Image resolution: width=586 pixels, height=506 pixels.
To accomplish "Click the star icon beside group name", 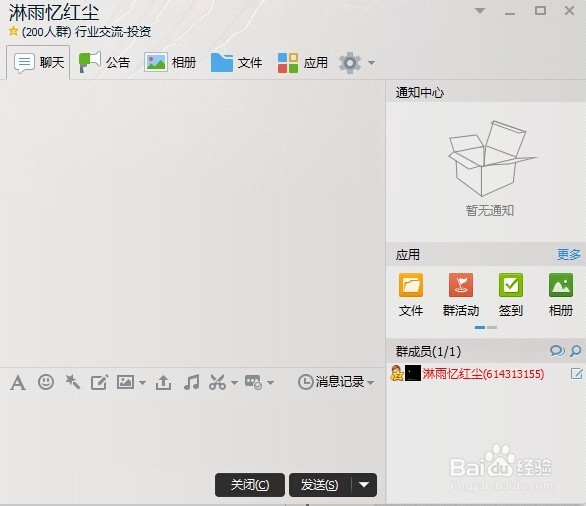I will click(13, 31).
